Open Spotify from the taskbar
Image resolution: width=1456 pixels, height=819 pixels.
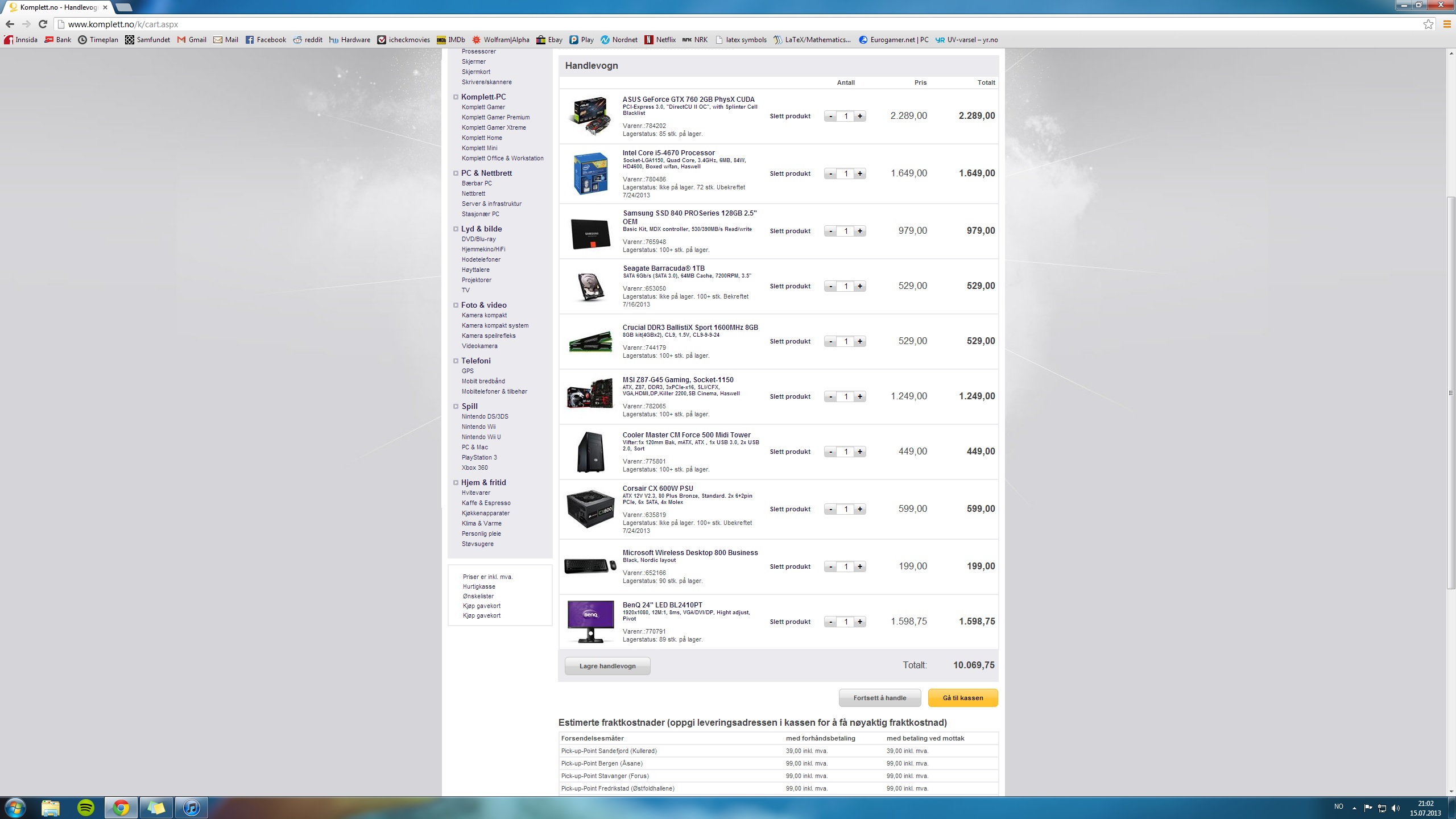tap(86, 808)
